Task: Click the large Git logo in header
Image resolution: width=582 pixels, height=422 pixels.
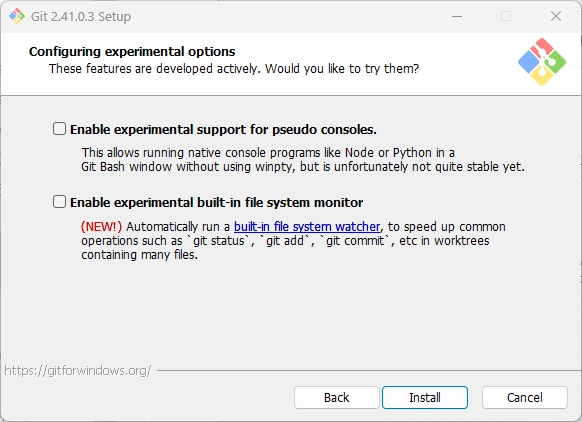Action: (542, 62)
